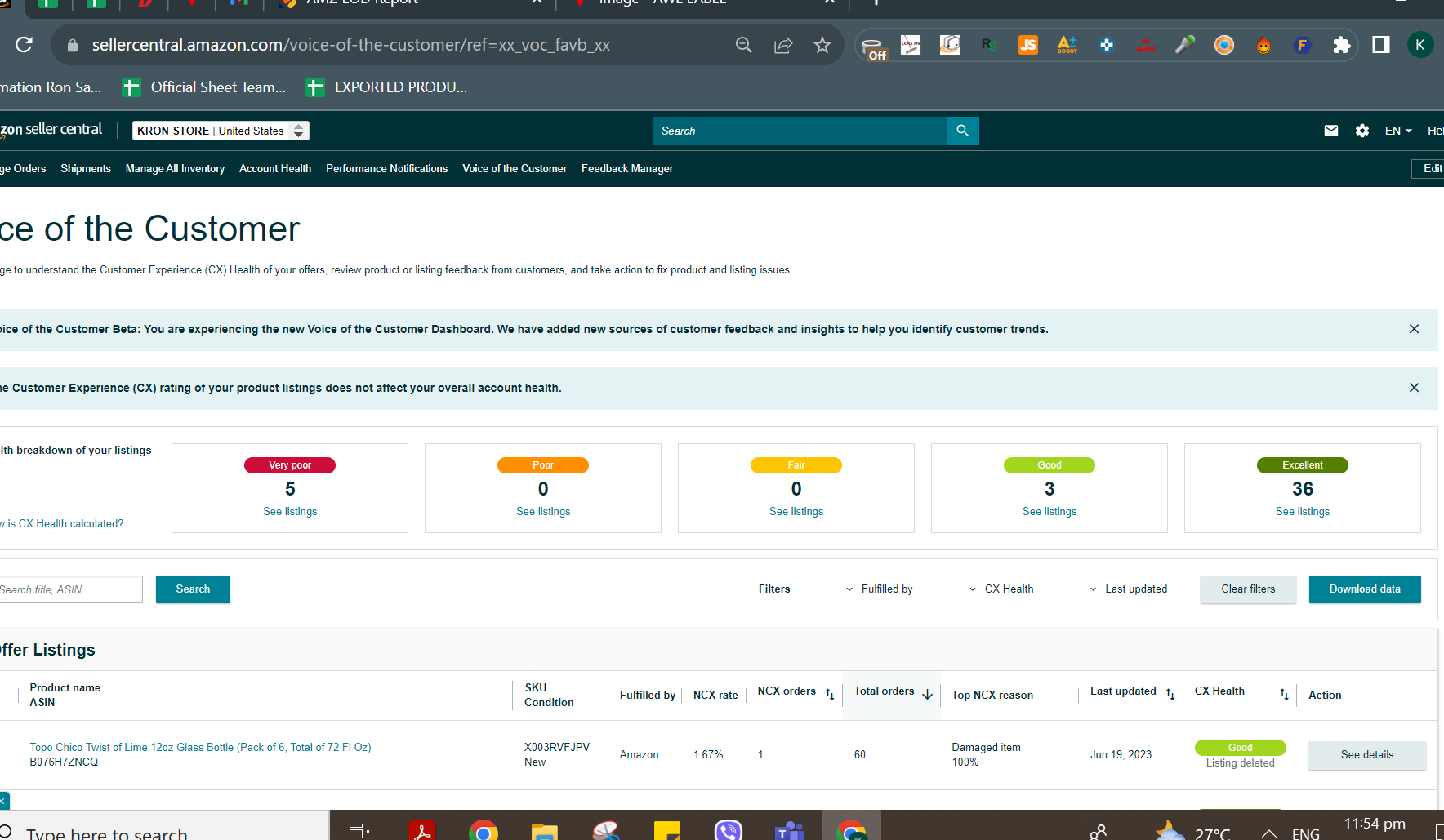Open Task View on the taskbar
Screen dimensions: 1444x840
(359, 831)
